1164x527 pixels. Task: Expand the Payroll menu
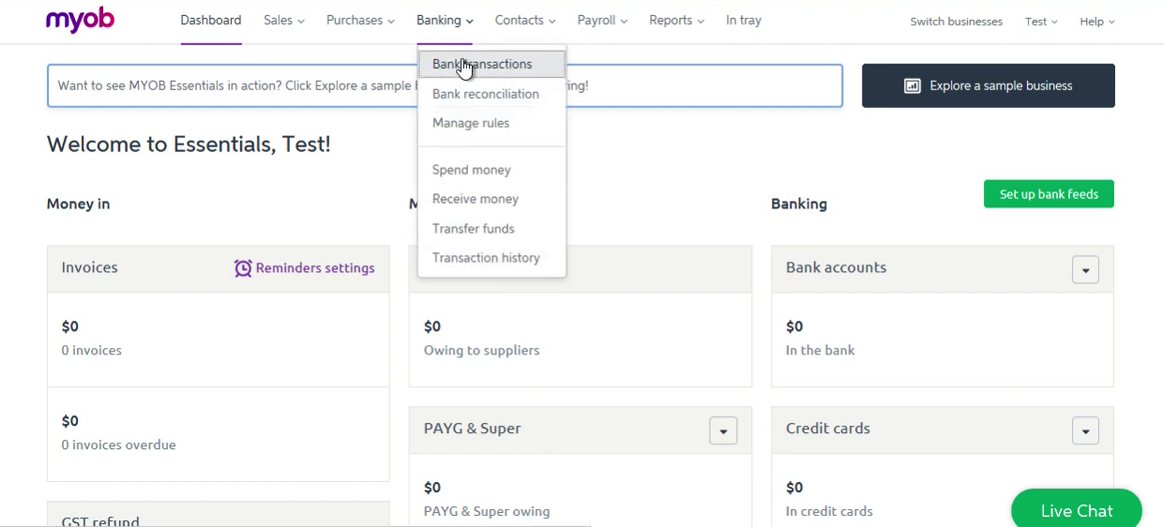pyautogui.click(x=603, y=21)
